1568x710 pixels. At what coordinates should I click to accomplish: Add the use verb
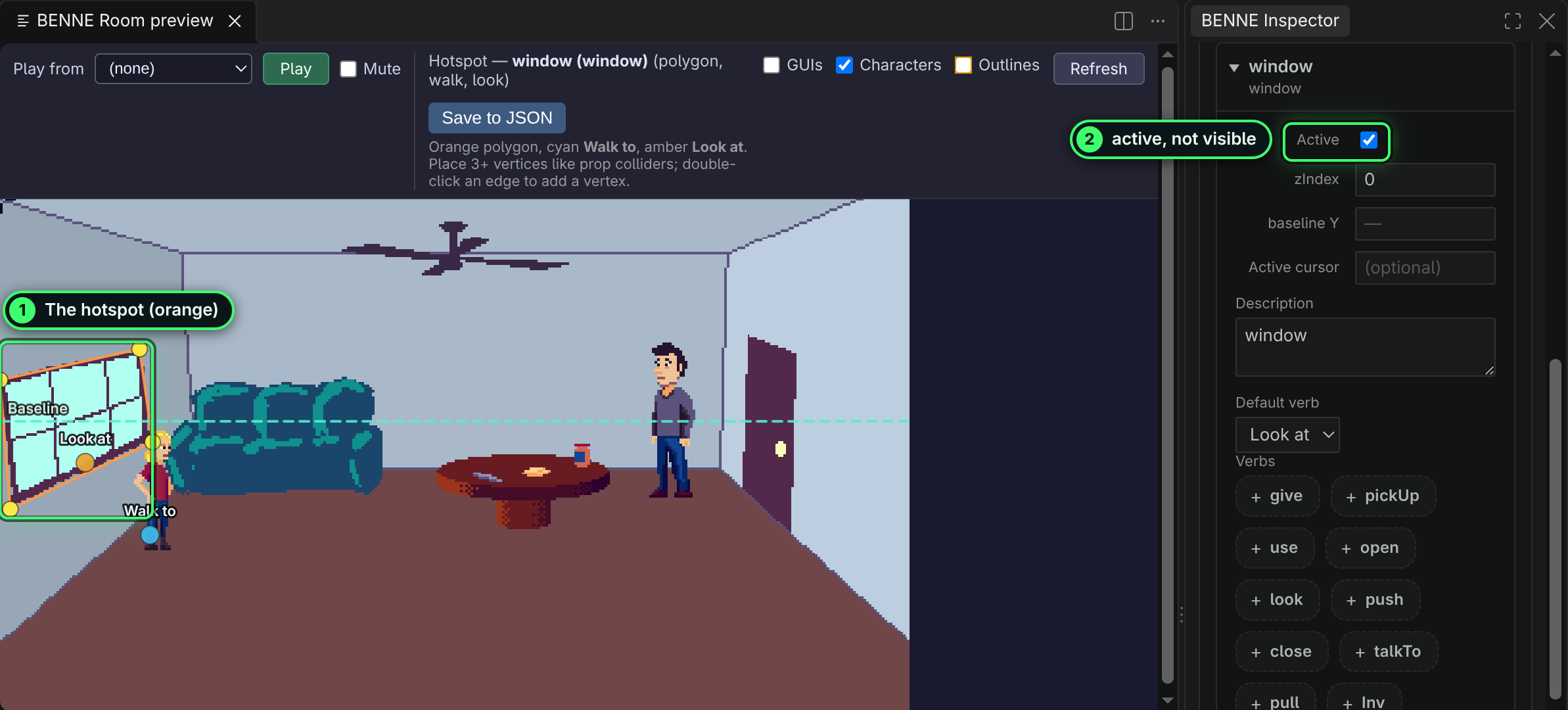(1274, 548)
